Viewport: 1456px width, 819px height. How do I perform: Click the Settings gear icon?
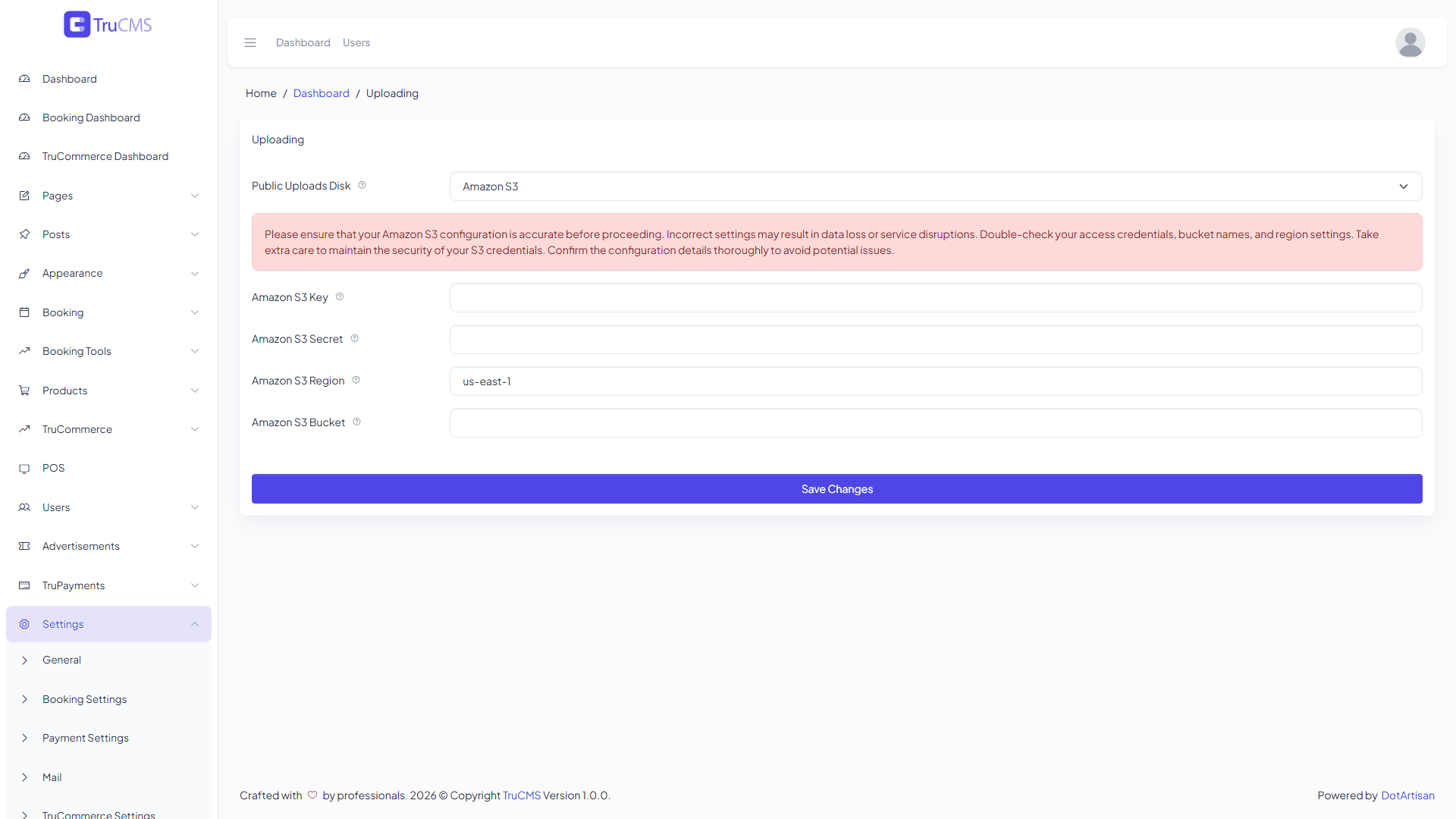click(24, 624)
